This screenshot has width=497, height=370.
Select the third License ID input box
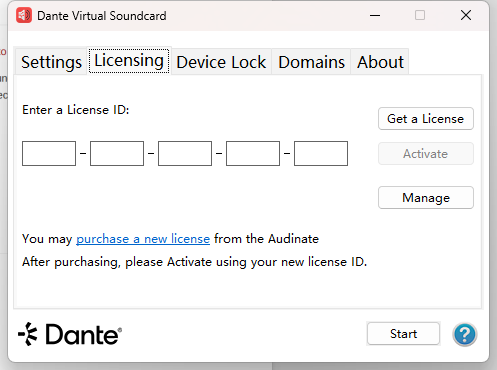pyautogui.click(x=185, y=153)
